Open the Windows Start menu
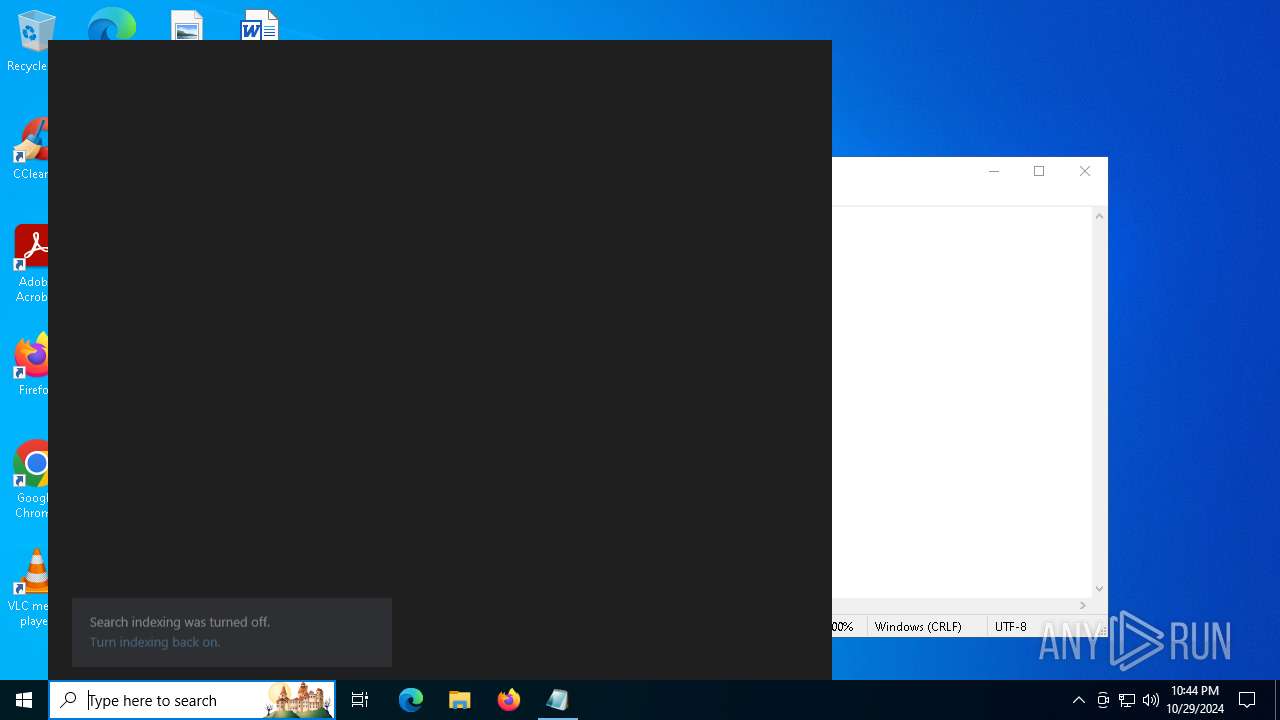 click(24, 700)
